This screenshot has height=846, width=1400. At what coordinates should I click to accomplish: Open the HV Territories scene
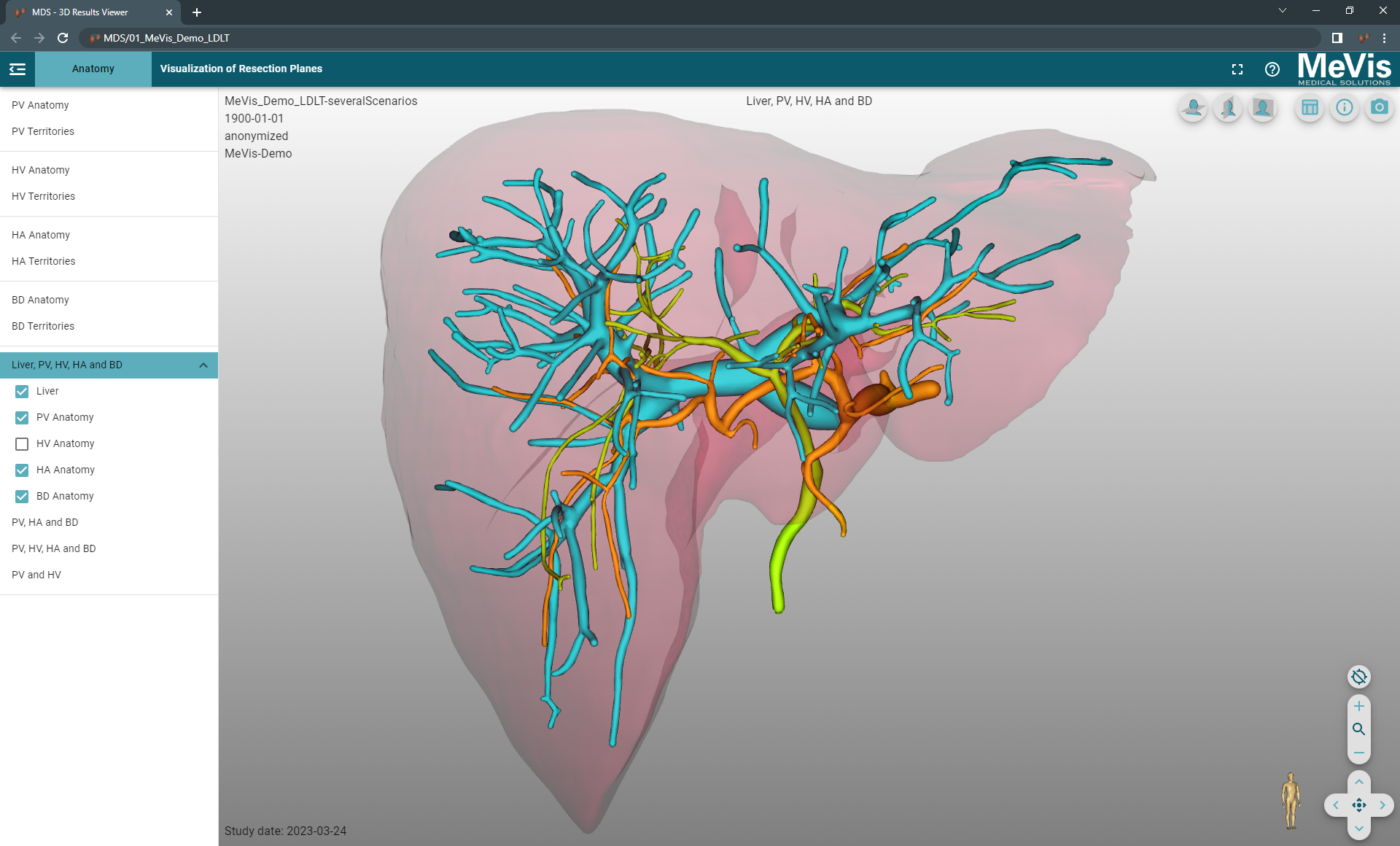tap(109, 196)
